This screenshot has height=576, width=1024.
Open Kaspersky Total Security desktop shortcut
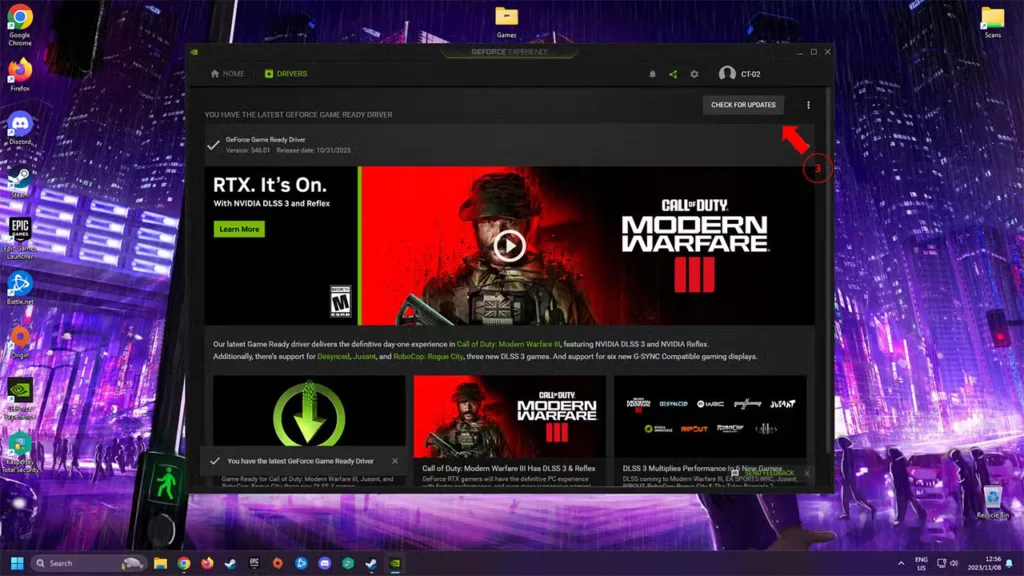[x=20, y=452]
